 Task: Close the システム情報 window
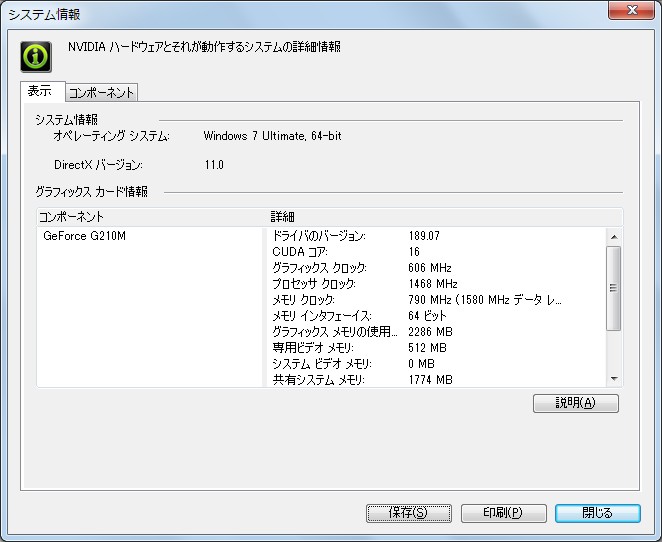pos(631,10)
